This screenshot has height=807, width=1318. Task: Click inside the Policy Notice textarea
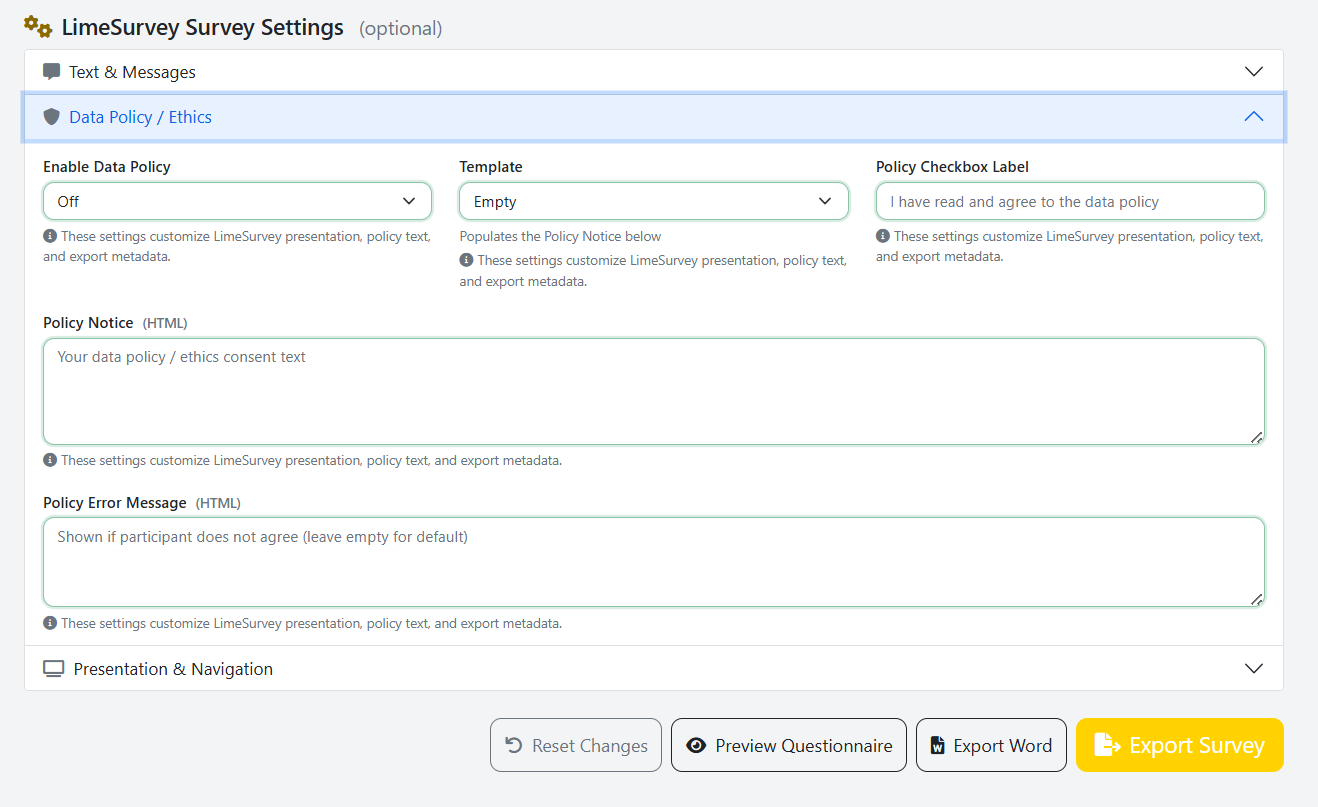tap(654, 391)
